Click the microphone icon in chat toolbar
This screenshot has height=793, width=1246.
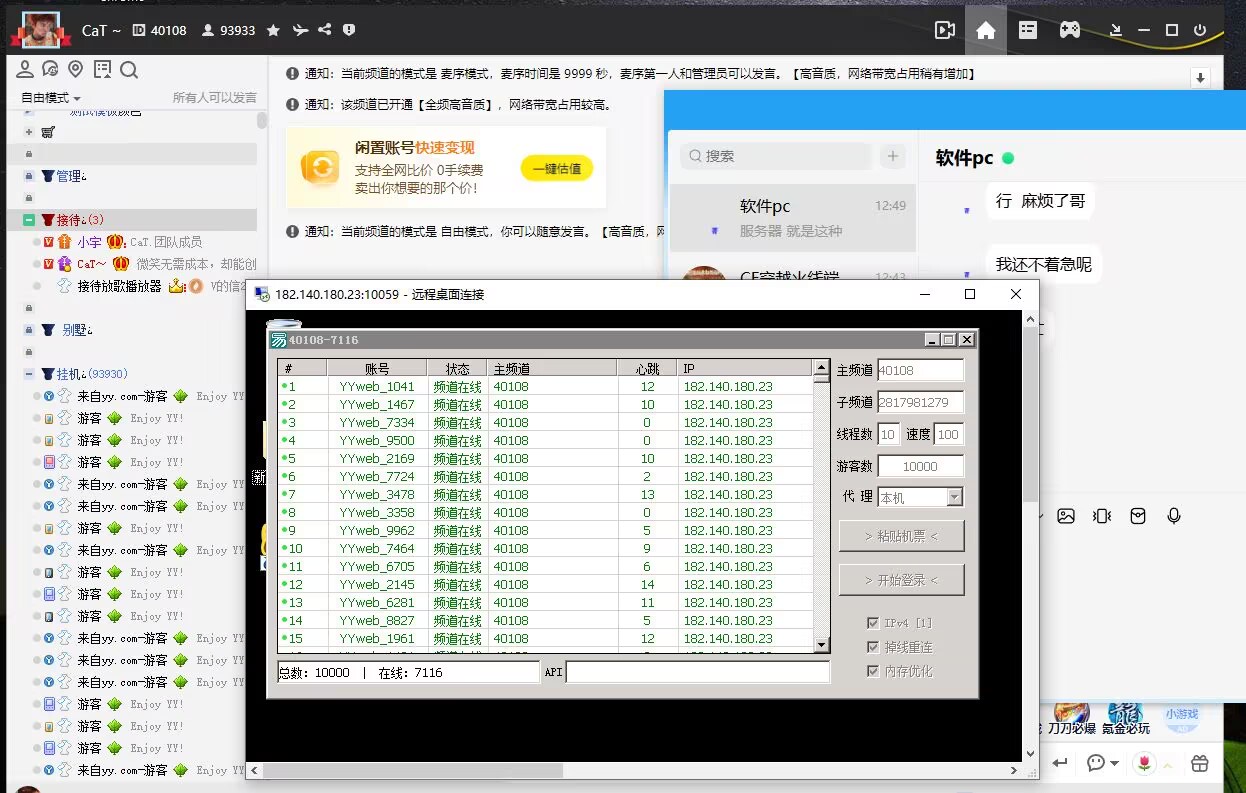pyautogui.click(x=1174, y=516)
